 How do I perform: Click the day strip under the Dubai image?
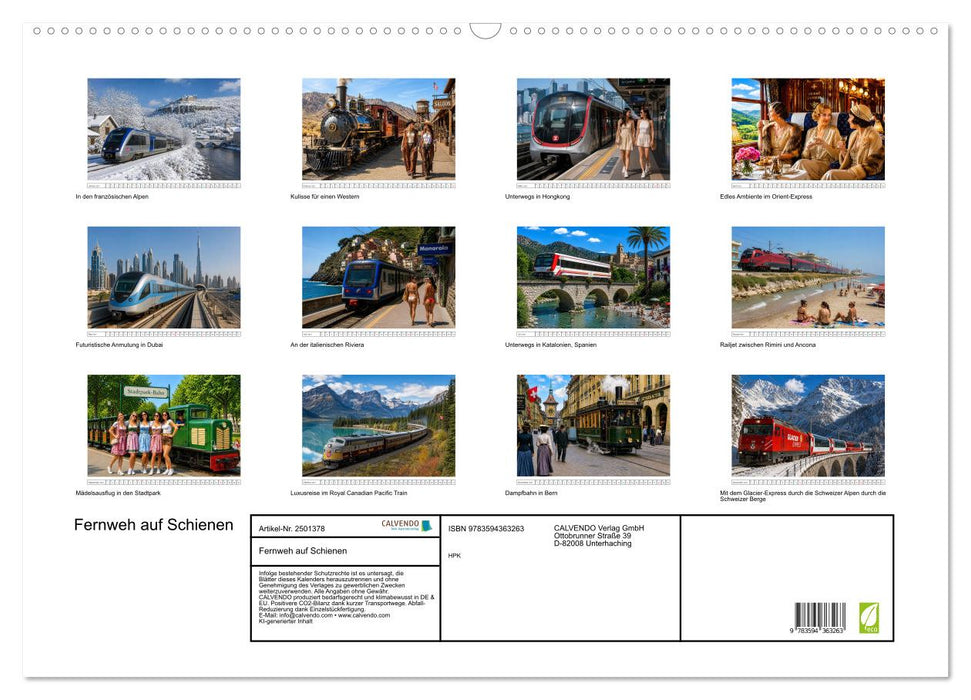pos(163,334)
